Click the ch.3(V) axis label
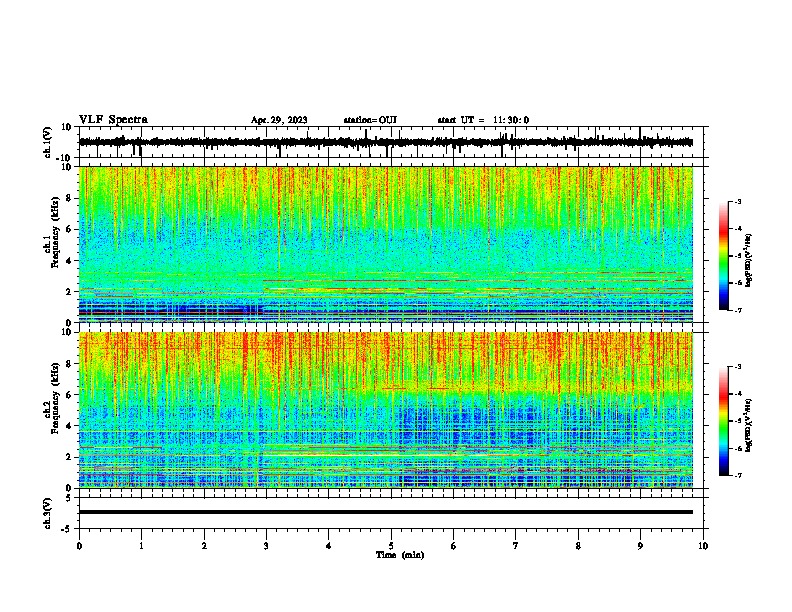This screenshot has width=792, height=612. click(47, 513)
